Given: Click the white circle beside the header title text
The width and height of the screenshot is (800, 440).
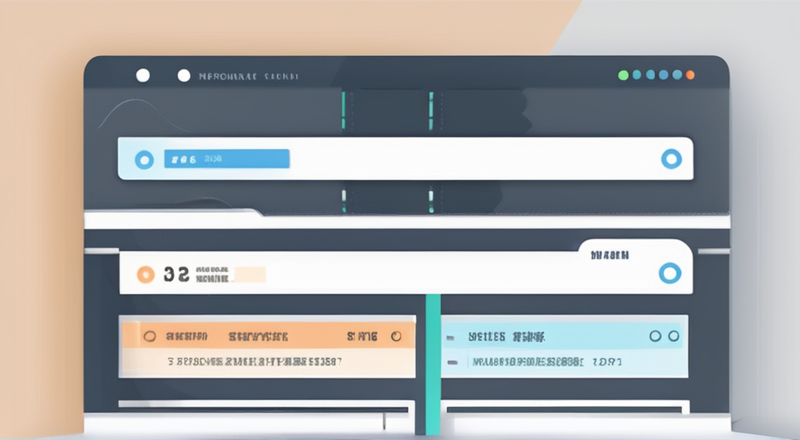Looking at the screenshot, I should (x=184, y=76).
